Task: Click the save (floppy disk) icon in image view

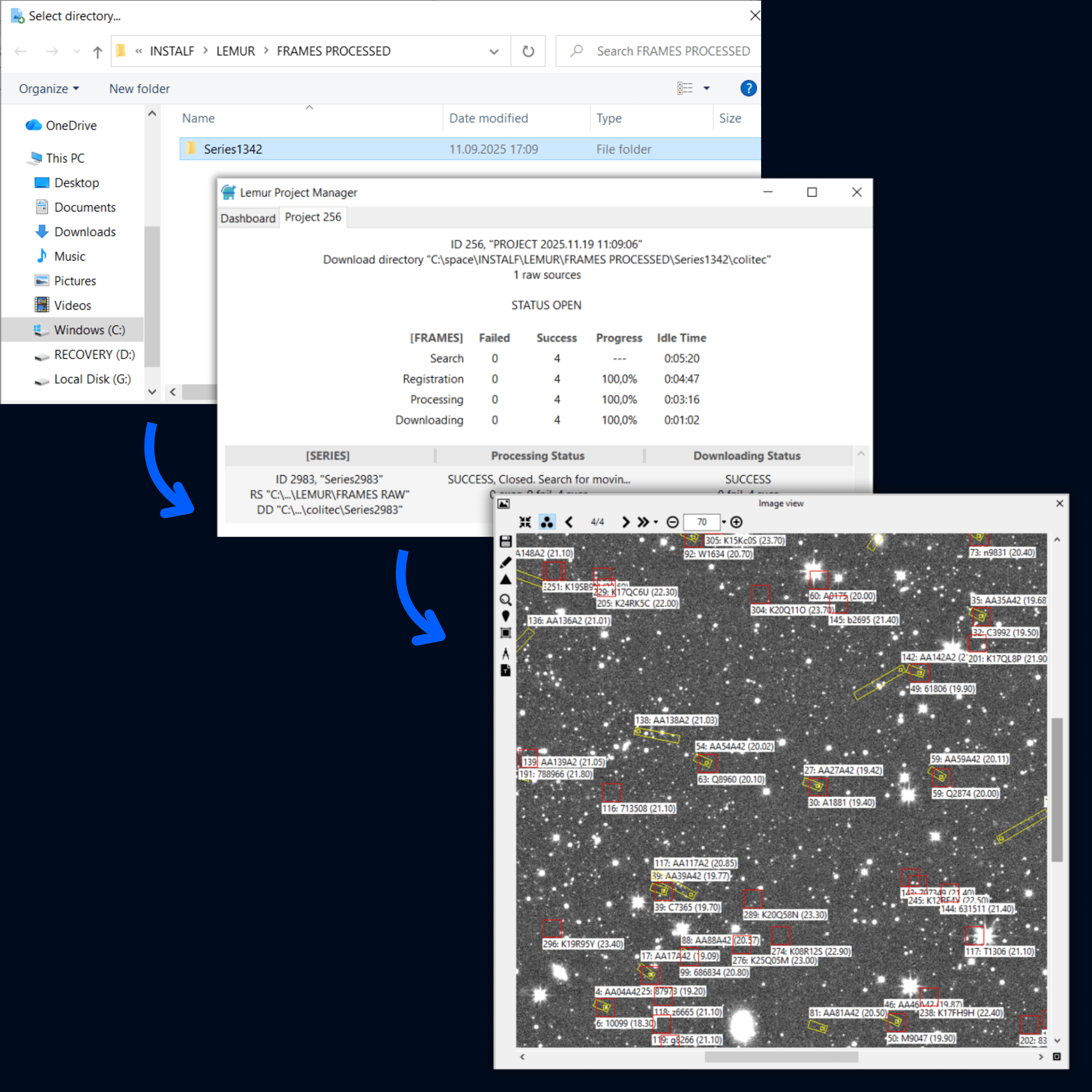Action: (x=505, y=542)
